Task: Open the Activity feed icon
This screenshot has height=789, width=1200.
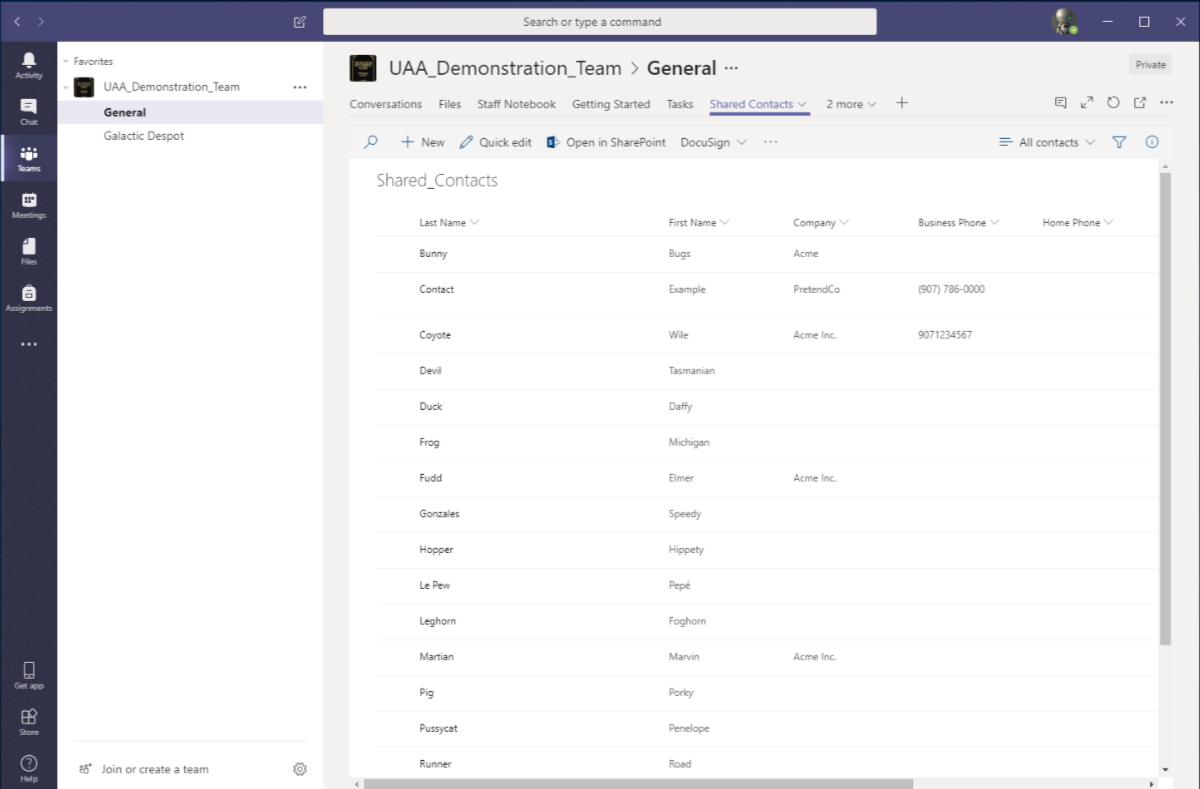Action: (x=29, y=65)
